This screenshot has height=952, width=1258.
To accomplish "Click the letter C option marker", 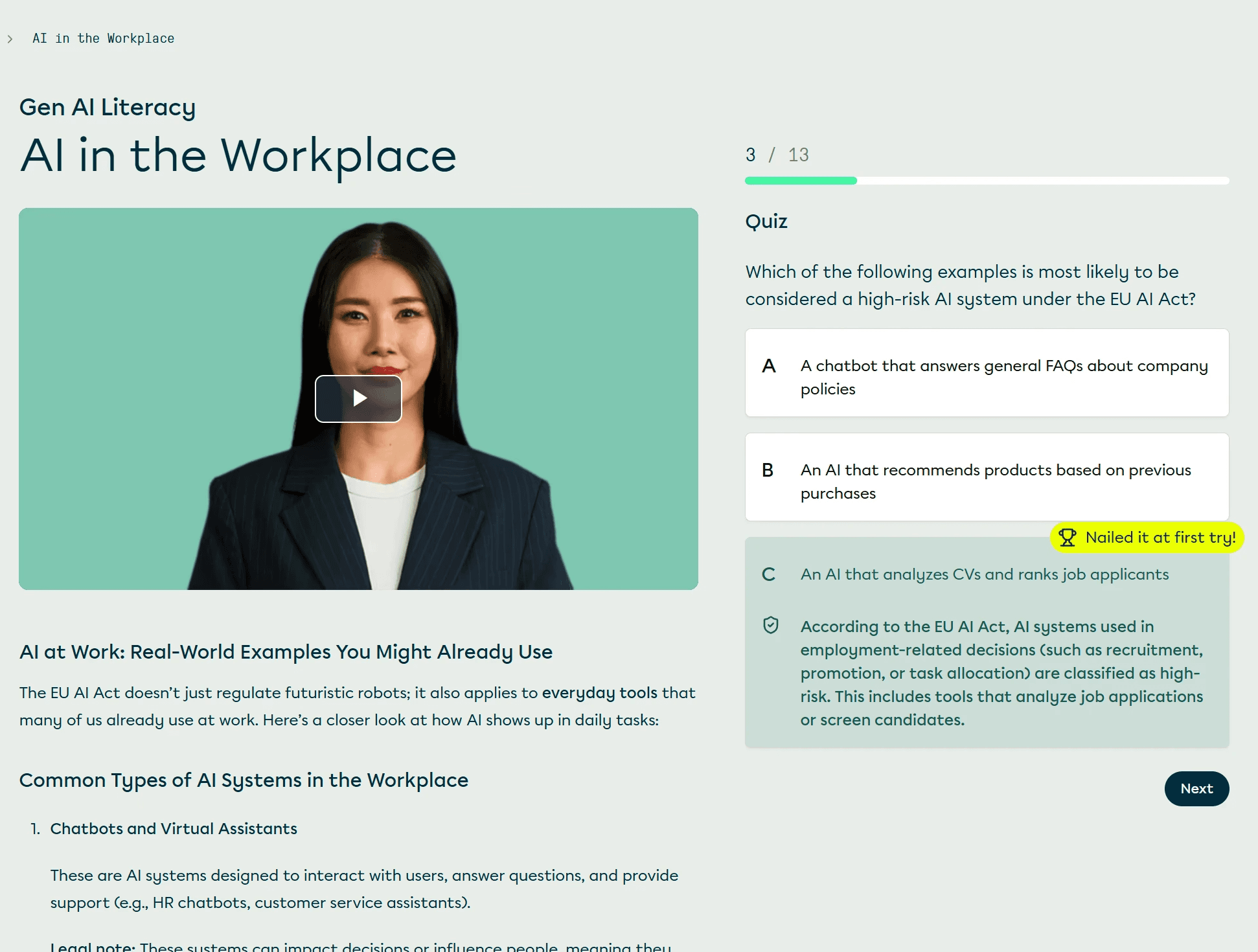I will [768, 574].
